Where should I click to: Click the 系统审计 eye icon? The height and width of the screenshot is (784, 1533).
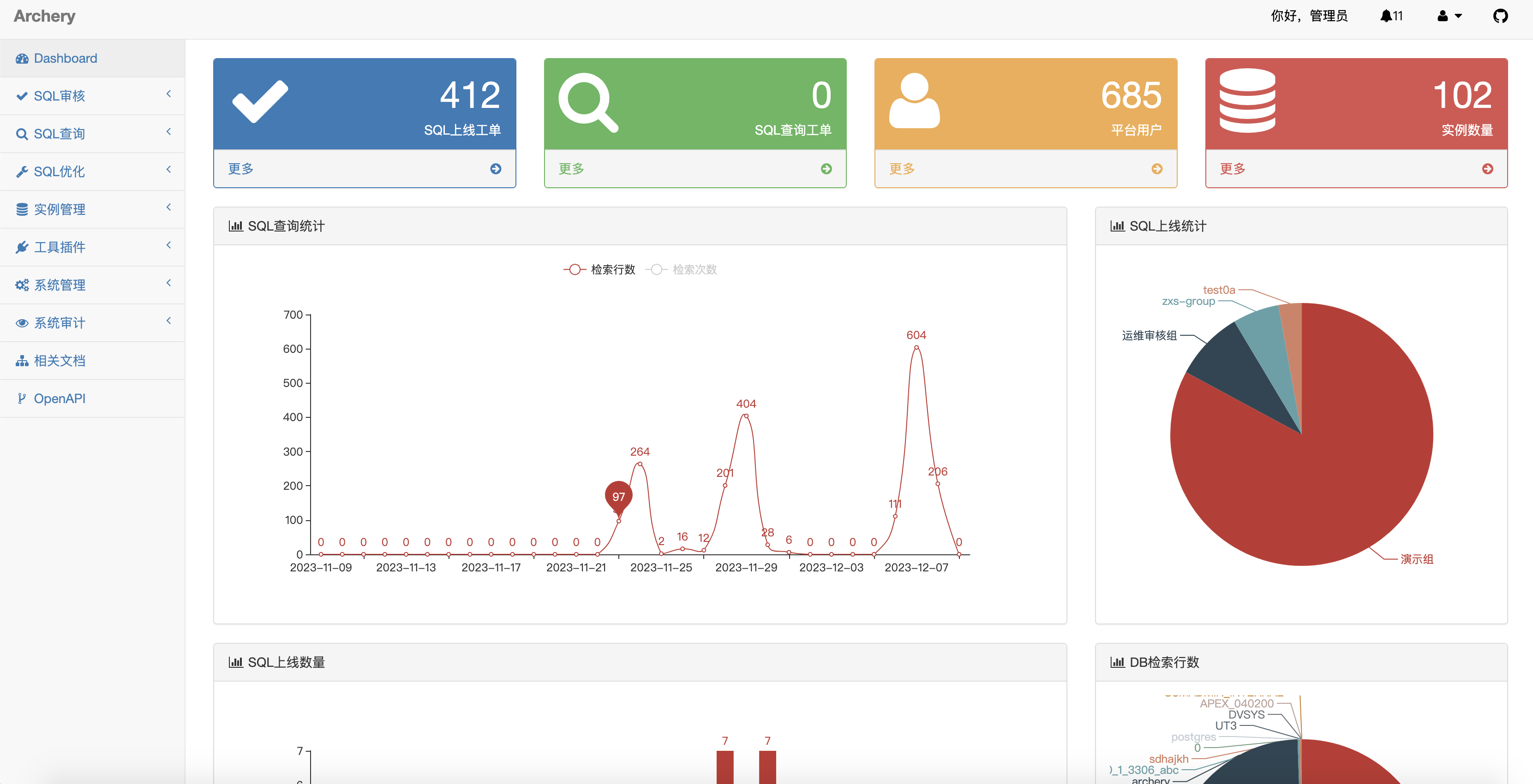(22, 323)
